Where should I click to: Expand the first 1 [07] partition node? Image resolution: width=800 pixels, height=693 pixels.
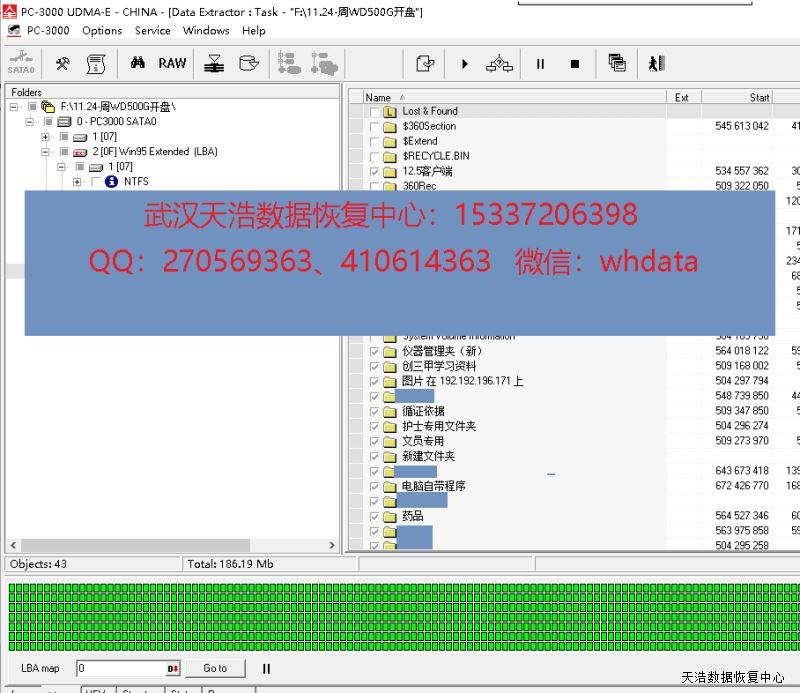(46, 137)
